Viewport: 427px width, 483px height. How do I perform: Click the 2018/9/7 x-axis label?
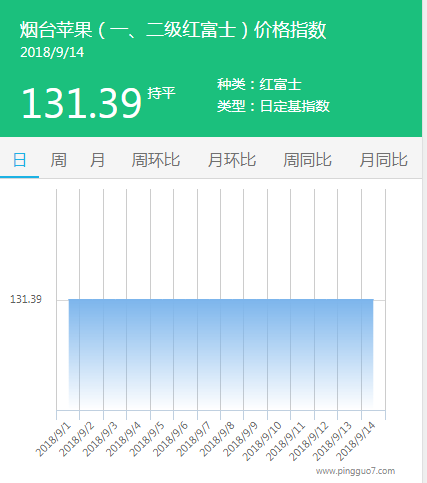click(193, 439)
